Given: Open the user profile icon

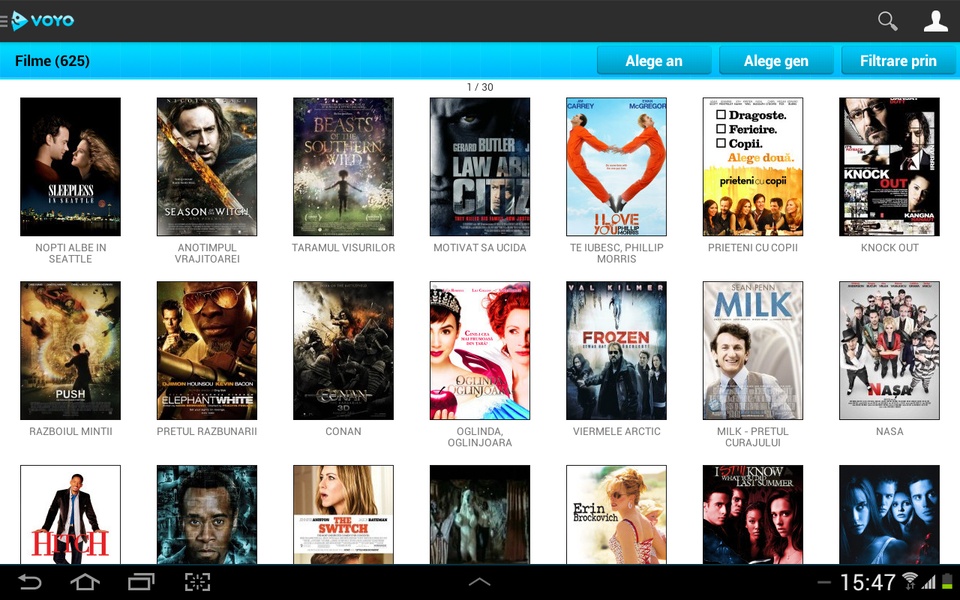Looking at the screenshot, I should point(936,21).
